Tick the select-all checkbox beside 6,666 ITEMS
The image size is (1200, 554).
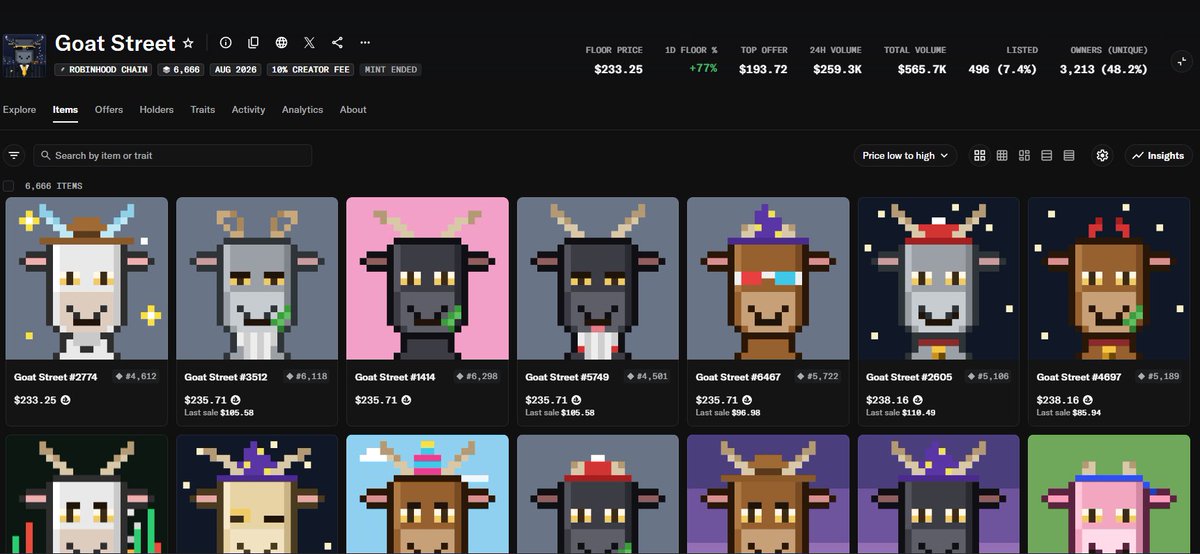tap(9, 186)
